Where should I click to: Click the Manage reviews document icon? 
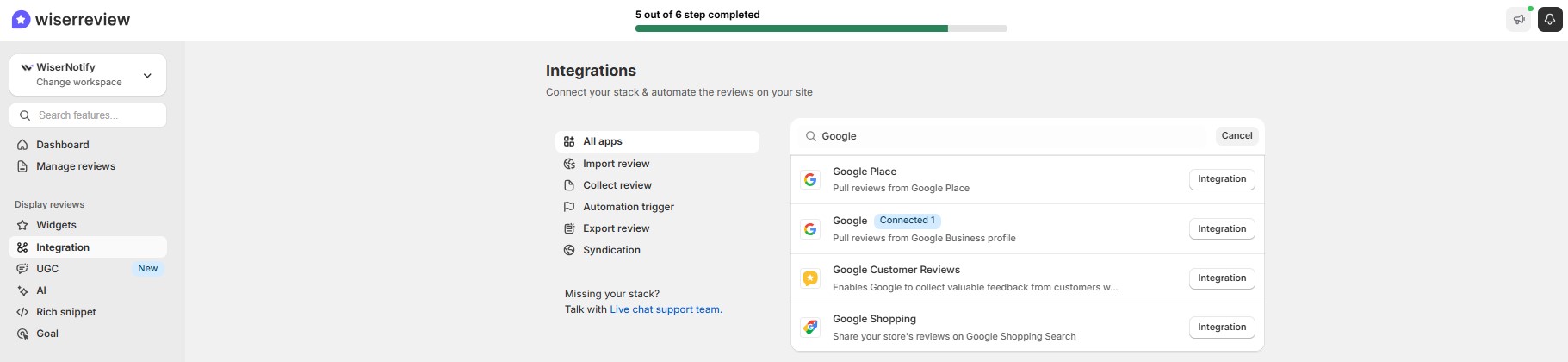click(22, 166)
